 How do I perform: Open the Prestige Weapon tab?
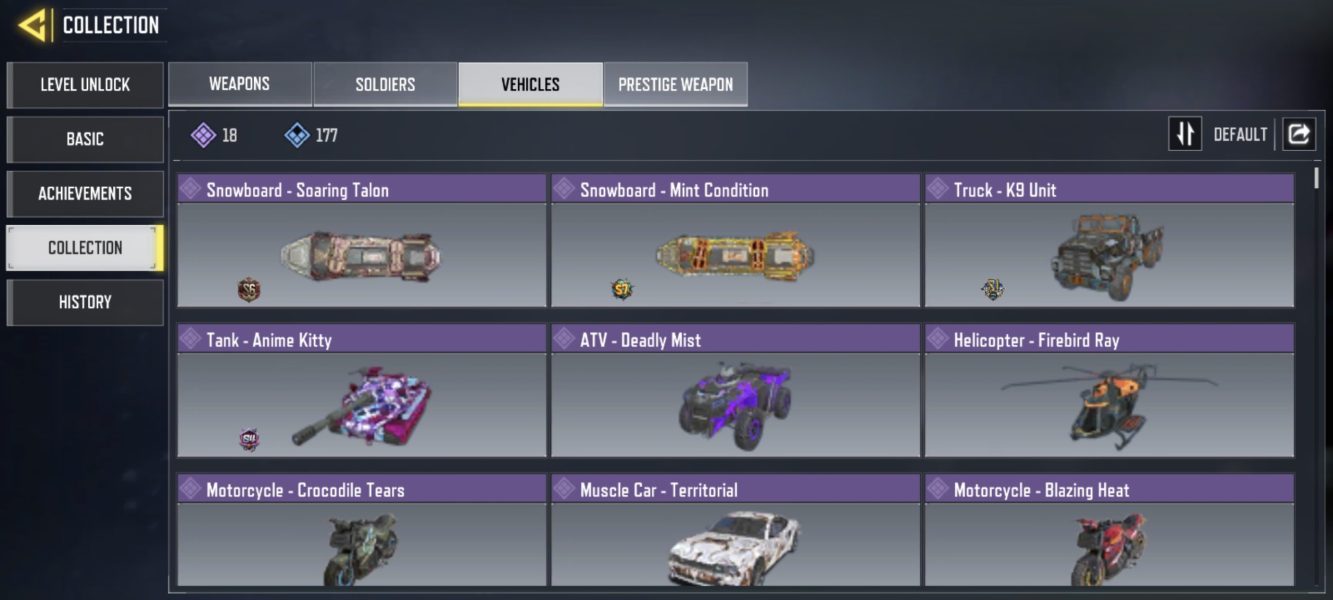click(675, 84)
